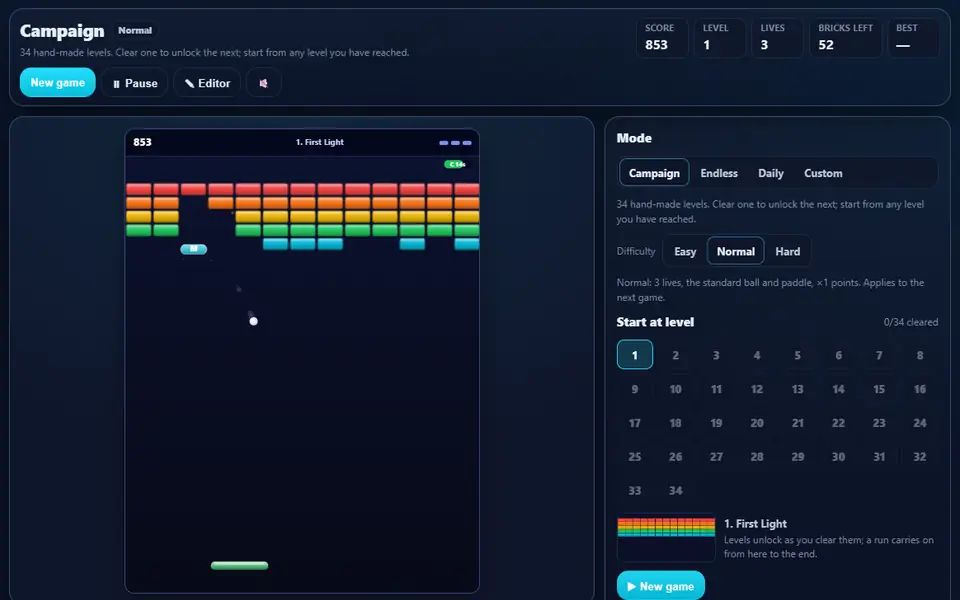Click the falling cyan power-up capsule
The height and width of the screenshot is (600, 960).
[x=193, y=249]
